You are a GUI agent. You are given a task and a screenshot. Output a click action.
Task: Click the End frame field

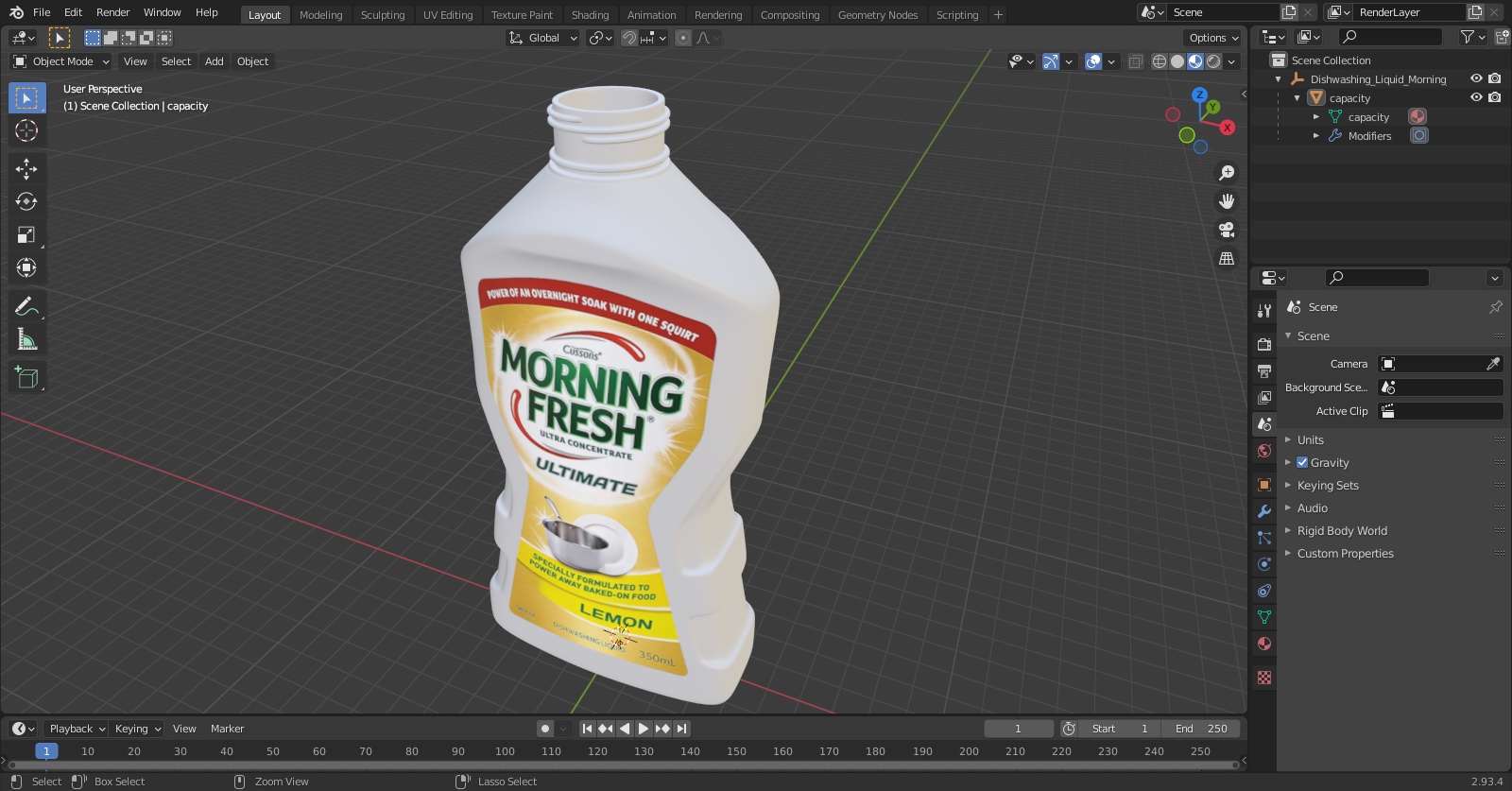click(x=1200, y=729)
